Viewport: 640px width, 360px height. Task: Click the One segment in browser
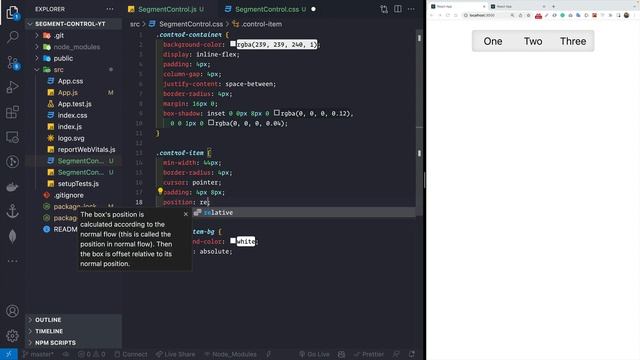[x=493, y=41]
